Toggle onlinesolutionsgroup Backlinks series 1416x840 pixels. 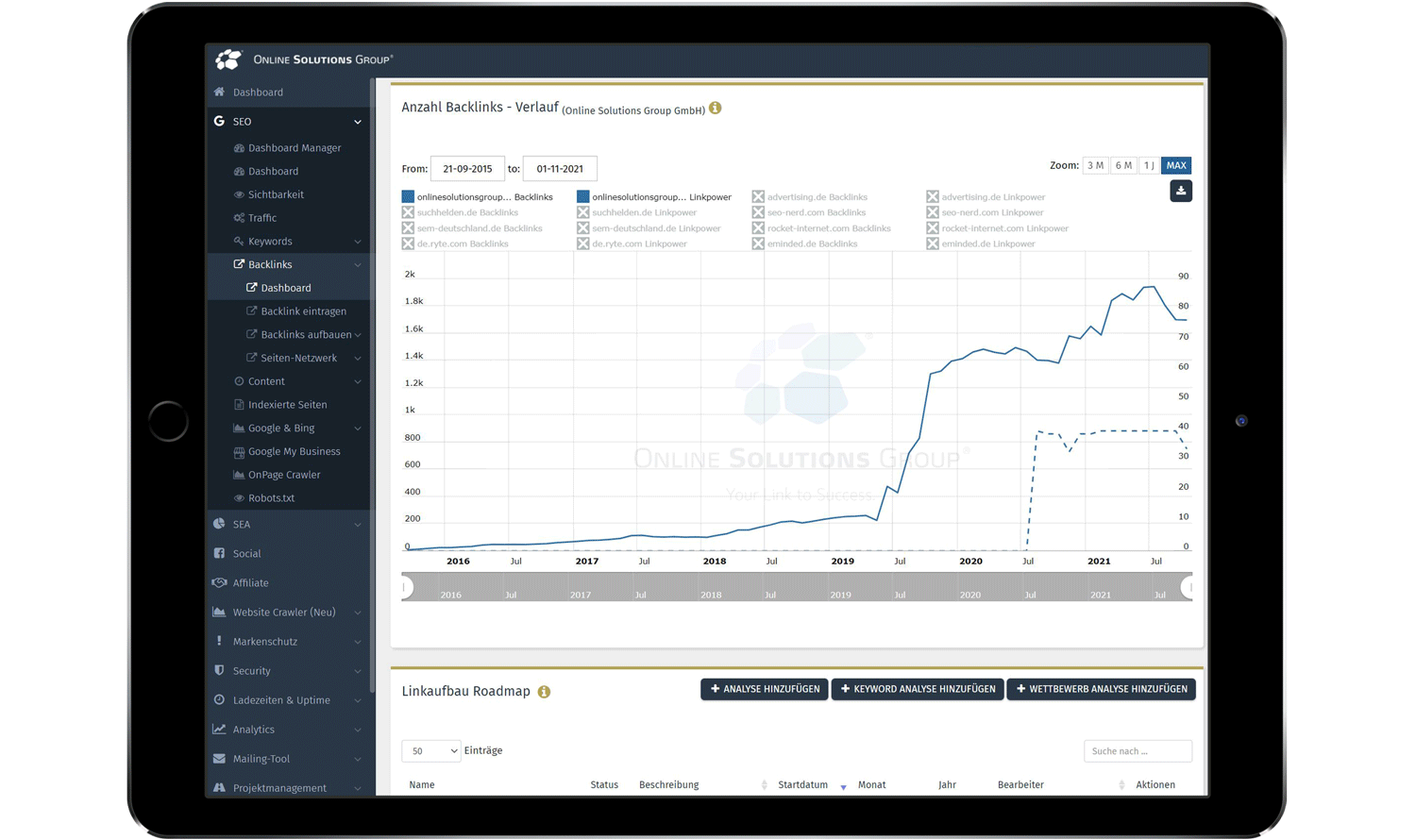[x=477, y=197]
